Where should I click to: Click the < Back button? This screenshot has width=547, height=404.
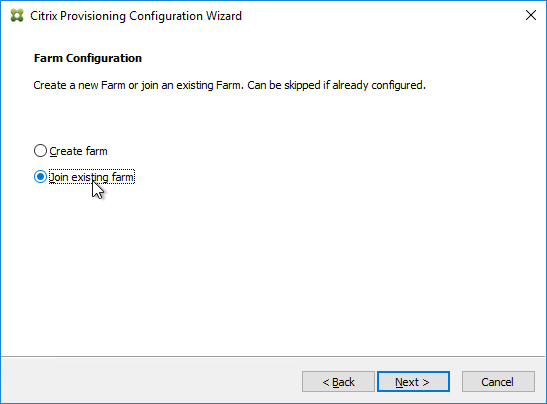(338, 382)
